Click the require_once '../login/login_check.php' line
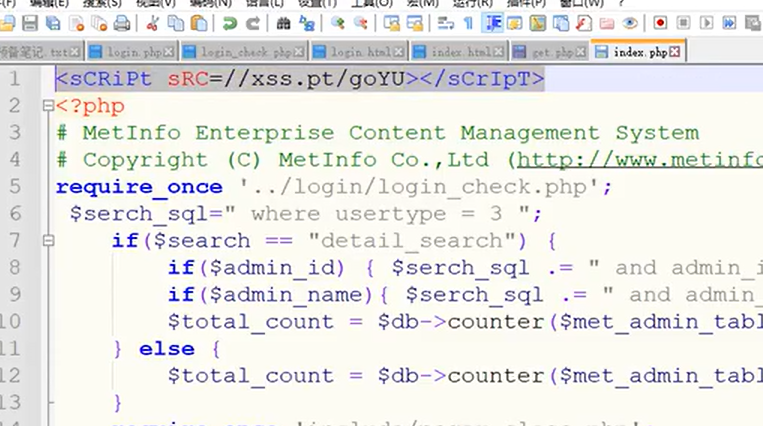Image resolution: width=763 pixels, height=426 pixels. point(333,187)
